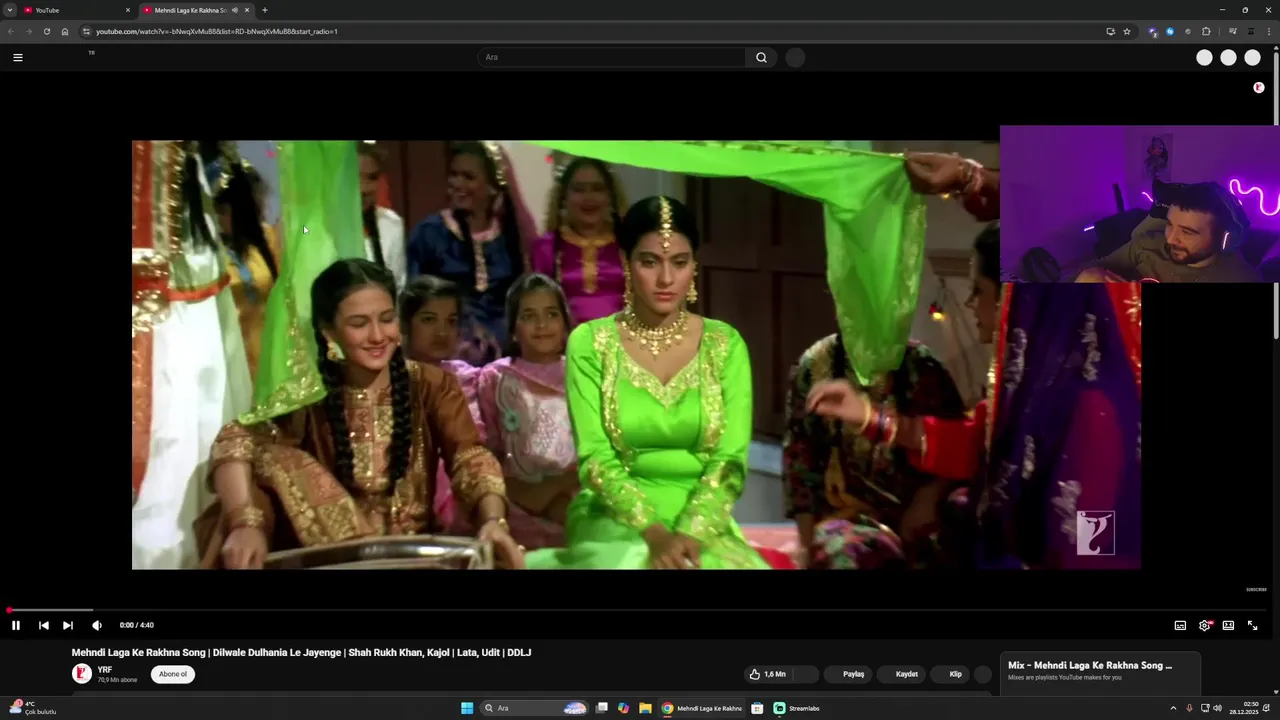This screenshot has height=720, width=1280.
Task: Like the video showing 1,6 Mn
Action: [767, 674]
